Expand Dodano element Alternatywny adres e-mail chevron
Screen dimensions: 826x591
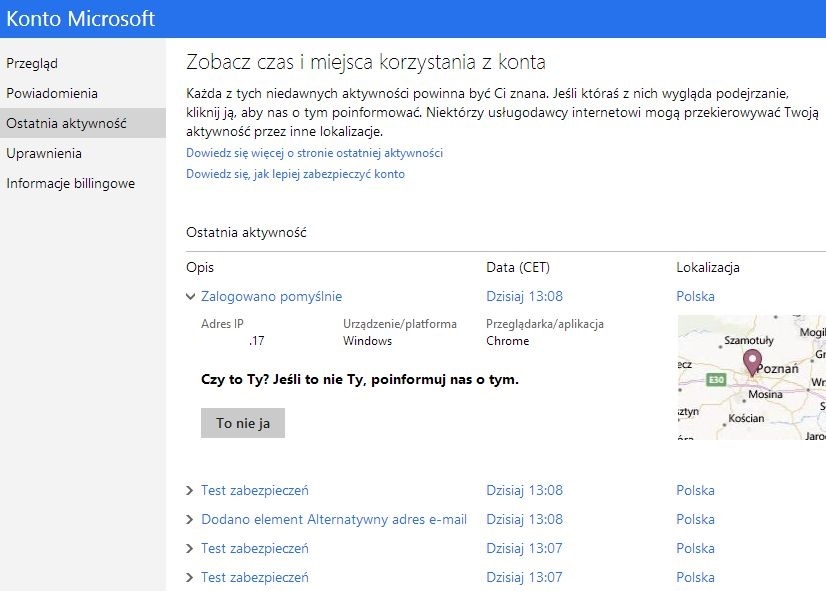pyautogui.click(x=190, y=519)
